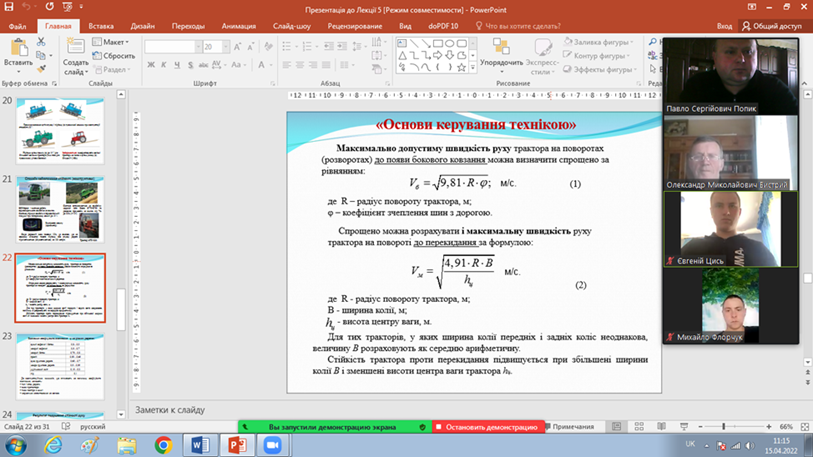Click the zoom-out minus button
This screenshot has height=457, width=813.
pos(700,426)
